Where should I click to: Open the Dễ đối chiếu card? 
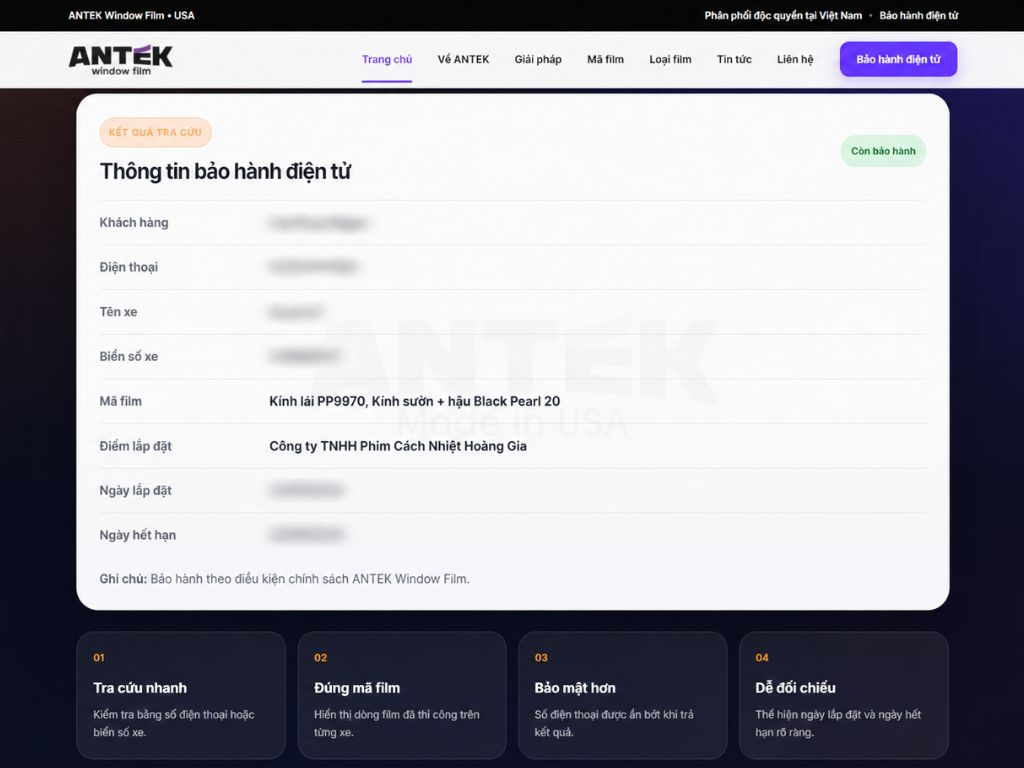point(843,695)
